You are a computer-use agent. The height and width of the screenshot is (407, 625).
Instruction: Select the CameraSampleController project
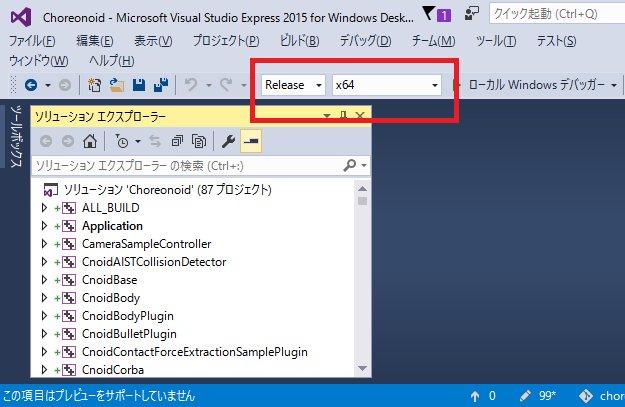click(132, 244)
